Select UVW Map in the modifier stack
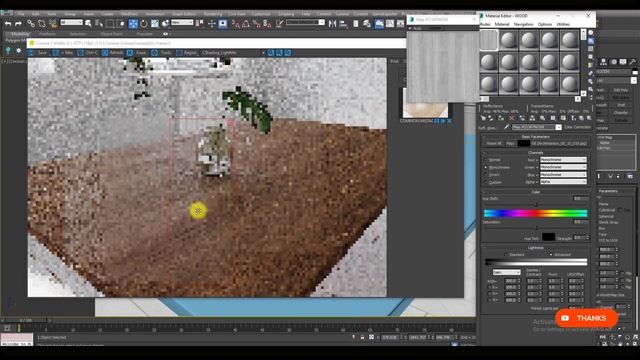The image size is (640, 360). [605, 138]
